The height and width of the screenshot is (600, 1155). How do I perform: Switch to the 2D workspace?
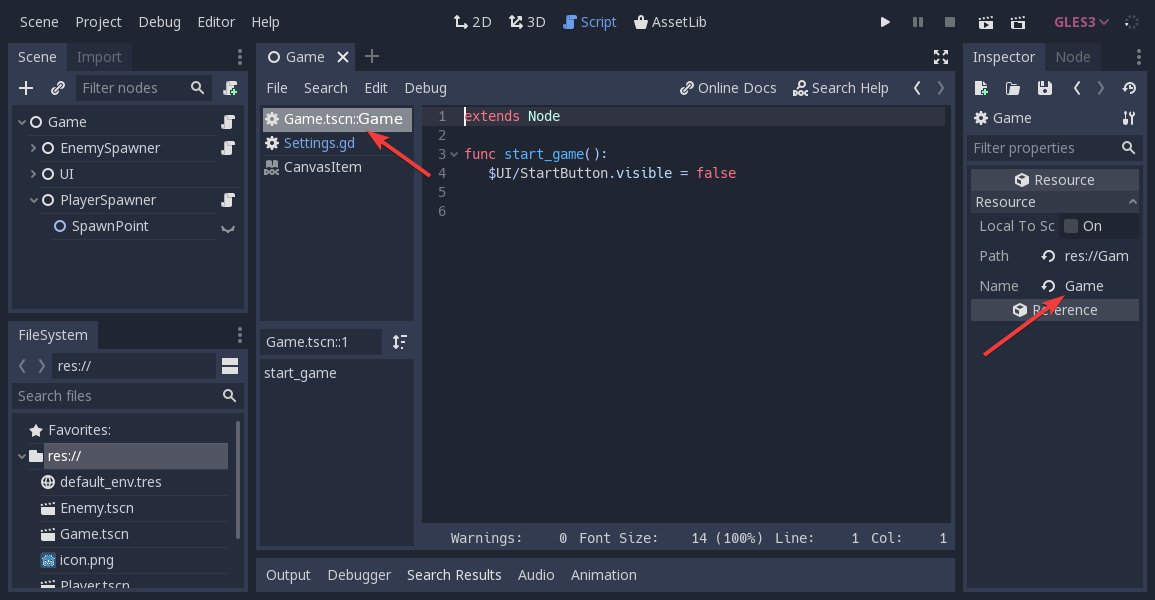[x=472, y=21]
